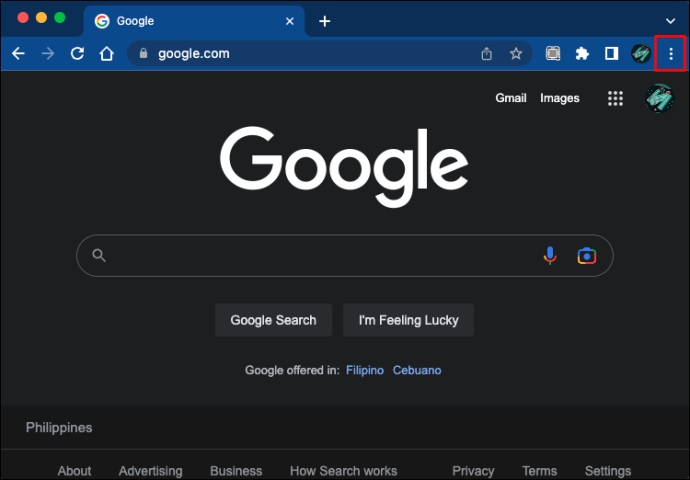The image size is (690, 480).
Task: Reload the page
Action: click(77, 54)
